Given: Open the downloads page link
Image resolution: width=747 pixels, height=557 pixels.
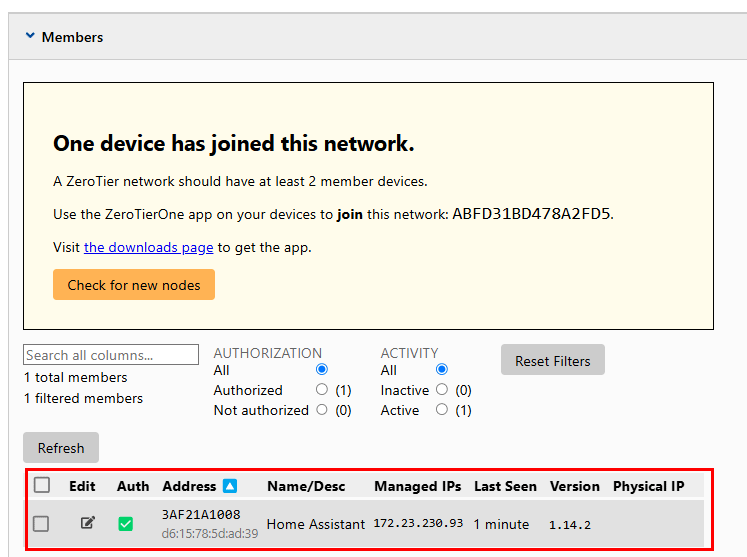Looking at the screenshot, I should [148, 247].
